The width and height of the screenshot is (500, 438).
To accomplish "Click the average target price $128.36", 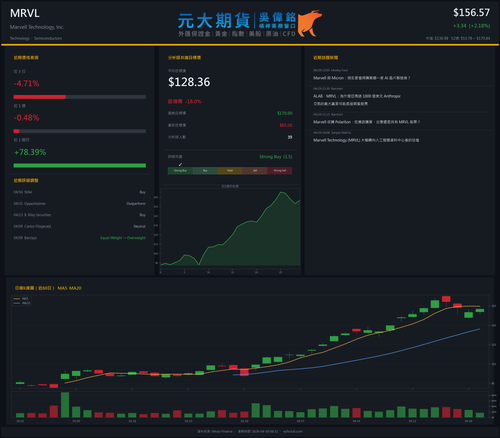I will coord(189,82).
